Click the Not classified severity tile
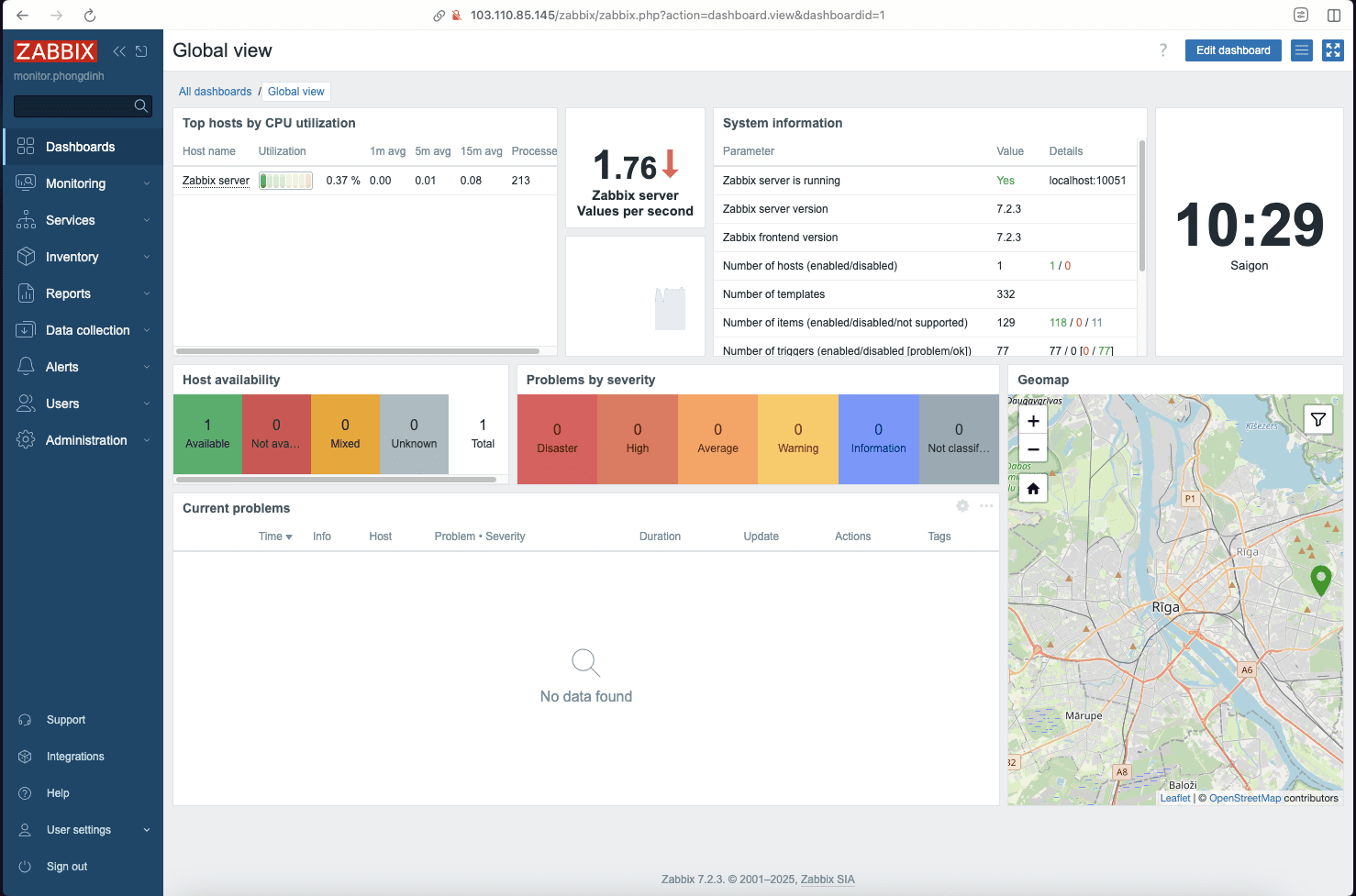Viewport: 1356px width, 896px height. [959, 439]
